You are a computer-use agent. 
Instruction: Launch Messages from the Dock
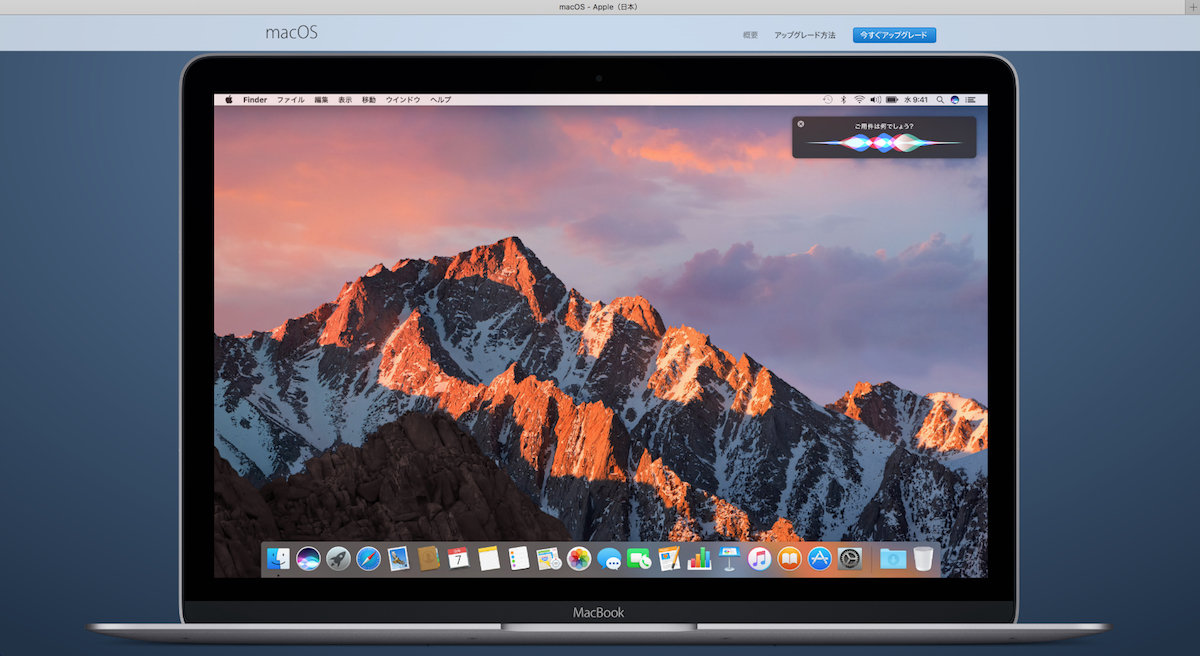608,559
